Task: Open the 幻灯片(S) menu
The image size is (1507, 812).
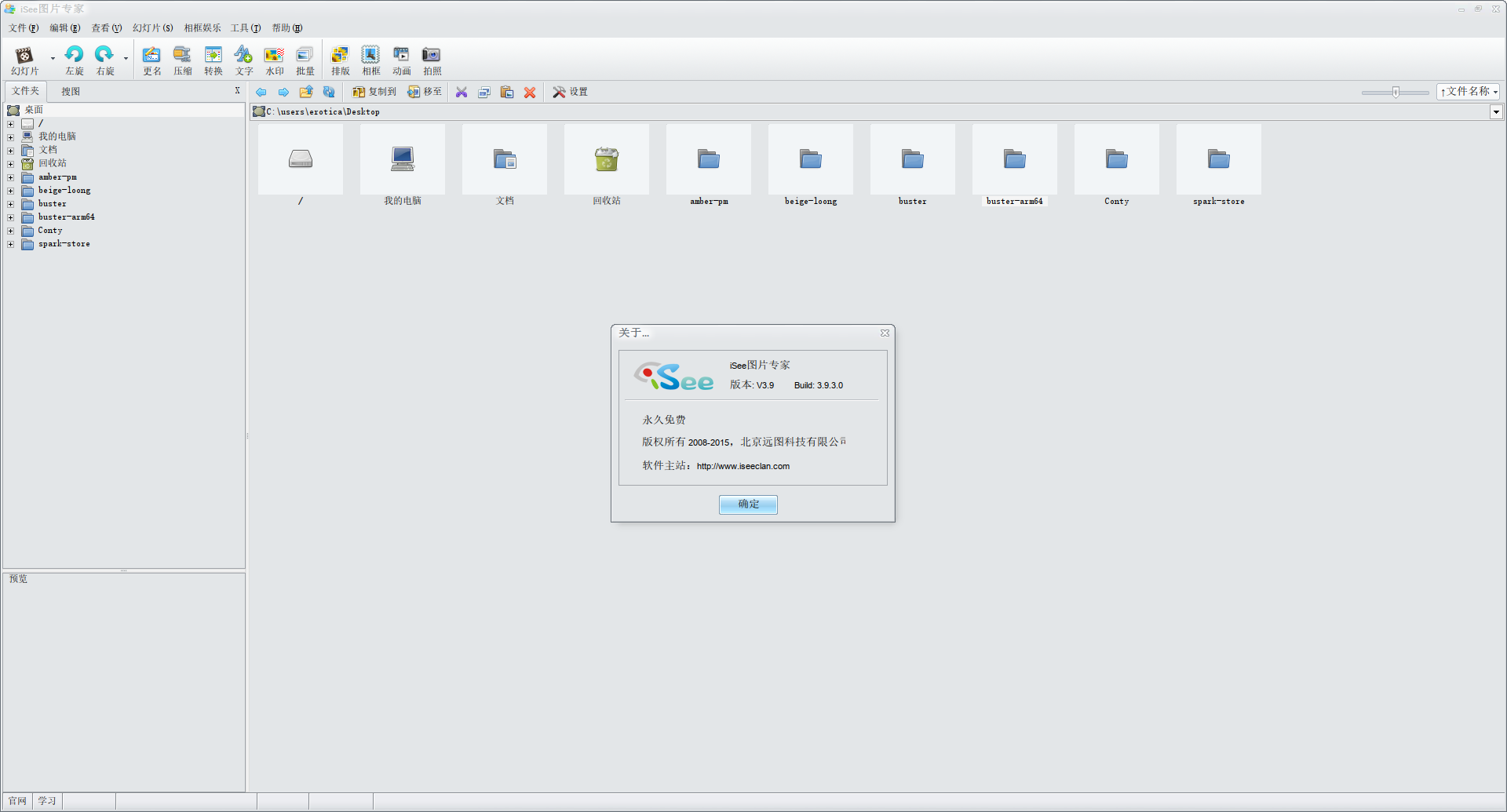Action: coord(152,28)
